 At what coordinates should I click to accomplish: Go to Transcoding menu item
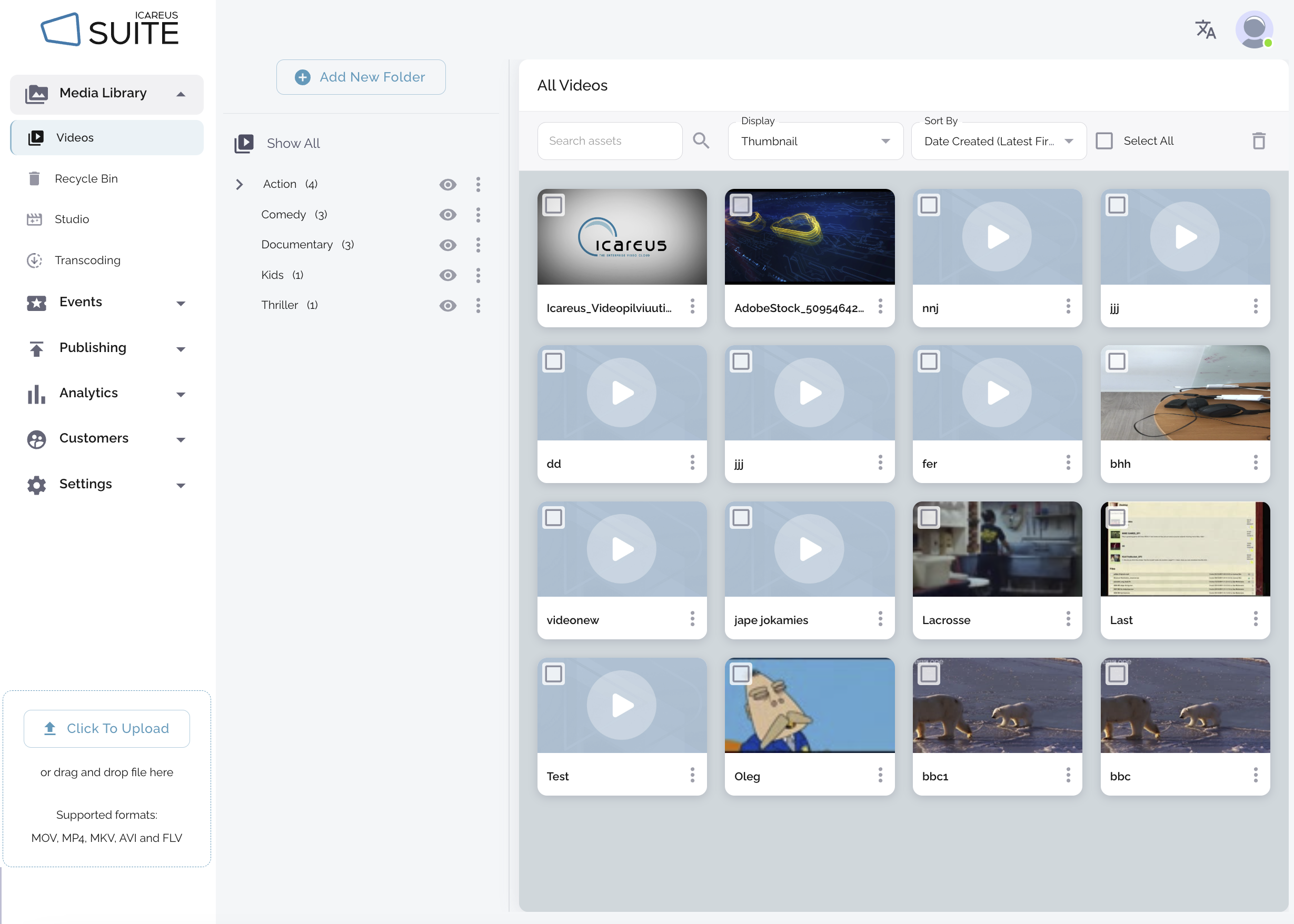point(87,260)
